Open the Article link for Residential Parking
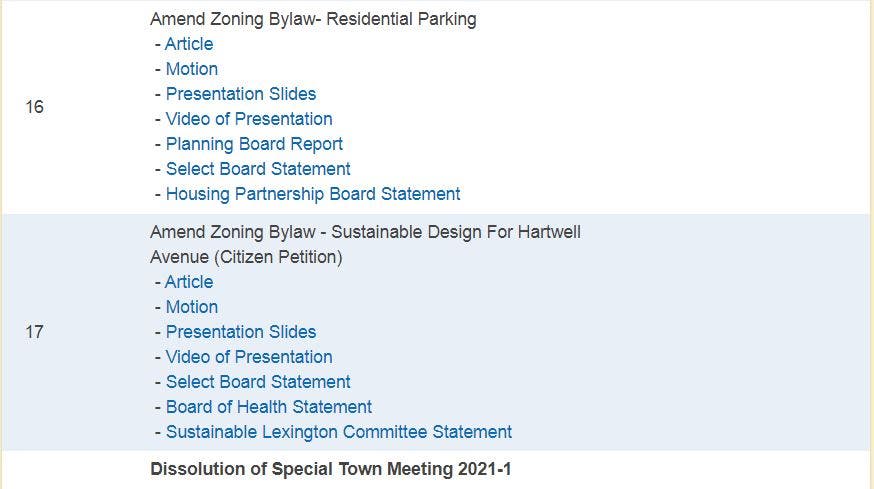This screenshot has width=874, height=489. (189, 44)
